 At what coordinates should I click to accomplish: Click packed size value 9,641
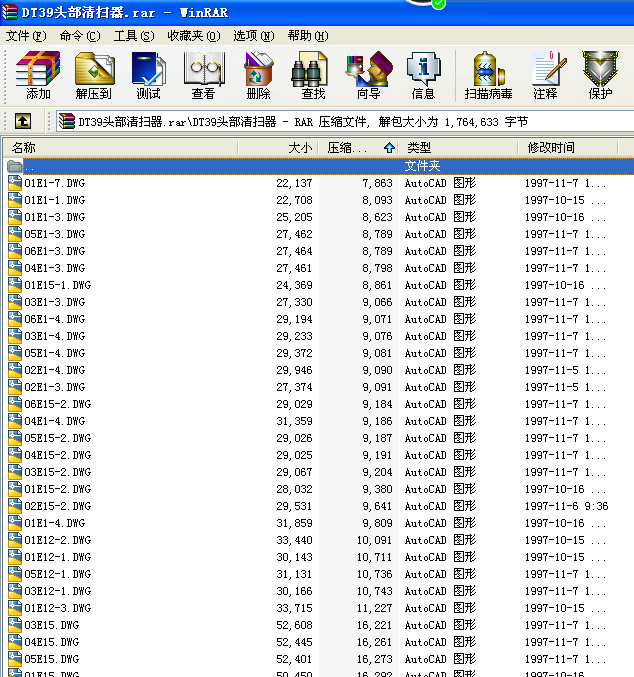pyautogui.click(x=377, y=506)
